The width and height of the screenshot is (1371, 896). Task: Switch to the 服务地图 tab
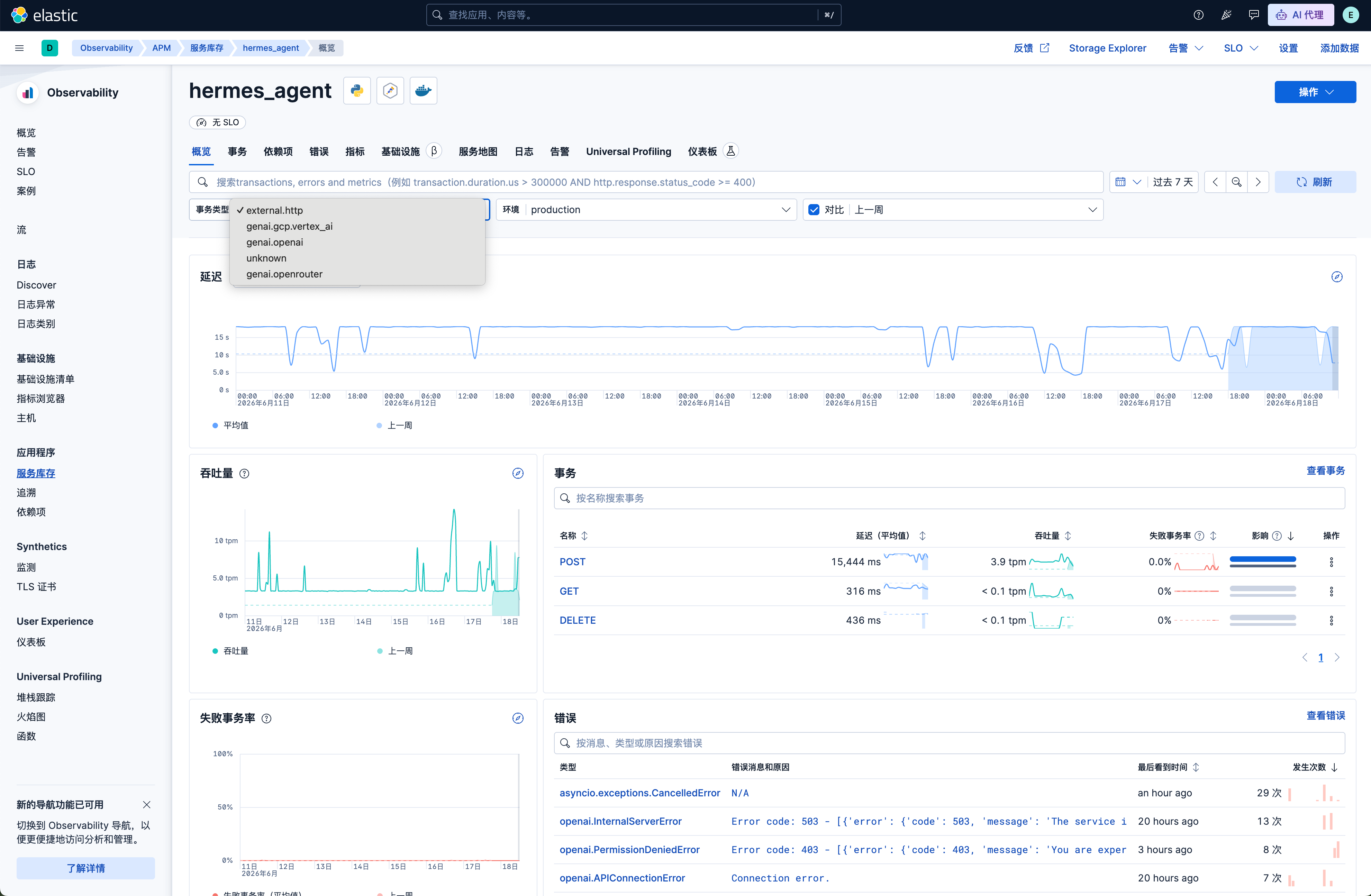click(478, 152)
